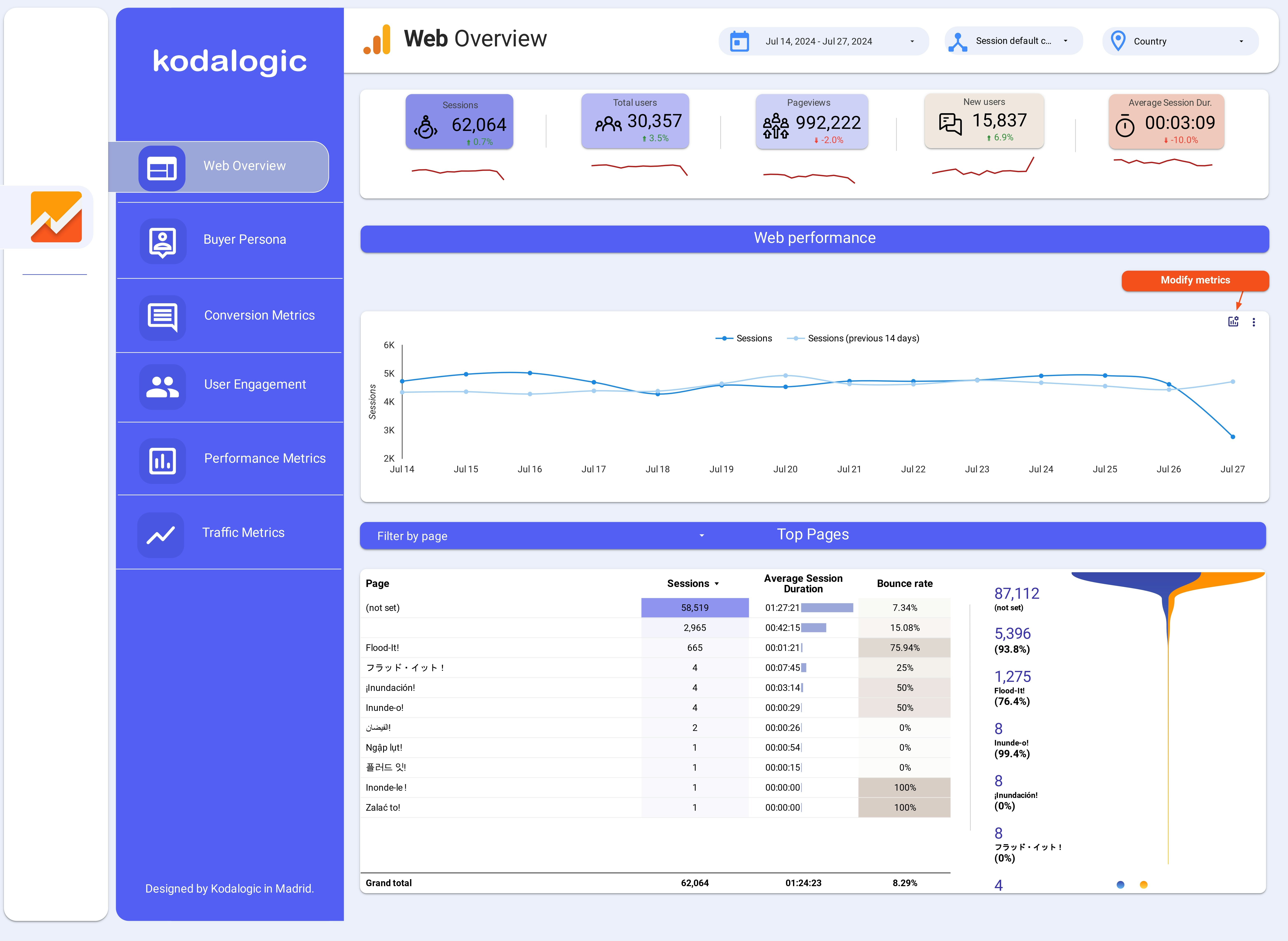Click the Pageviews people-arrows icon
The image size is (1288, 941).
tap(776, 126)
